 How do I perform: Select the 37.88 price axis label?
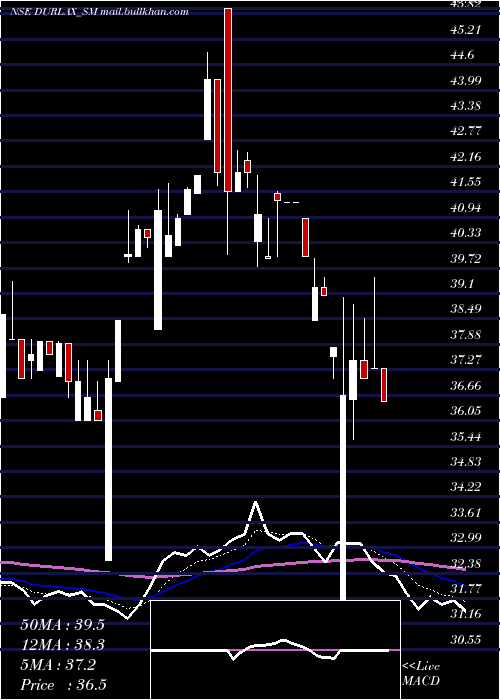(466, 334)
